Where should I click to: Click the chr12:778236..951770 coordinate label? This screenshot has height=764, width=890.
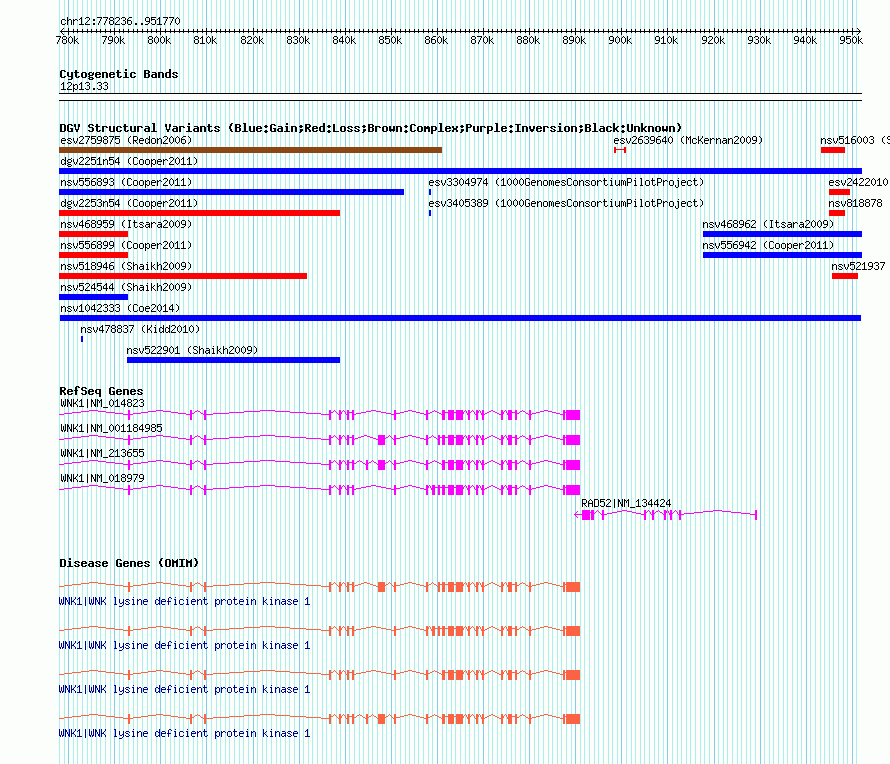(120, 22)
